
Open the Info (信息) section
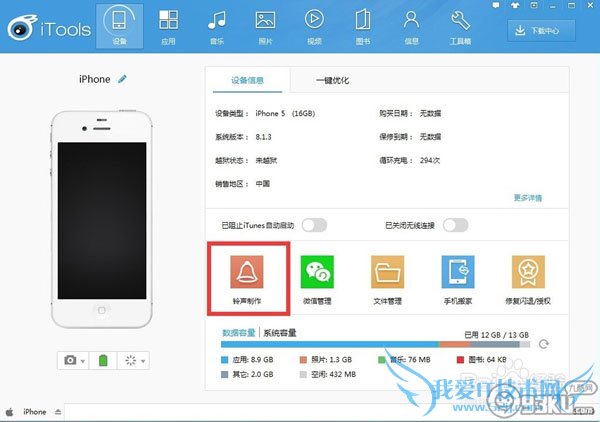(411, 26)
